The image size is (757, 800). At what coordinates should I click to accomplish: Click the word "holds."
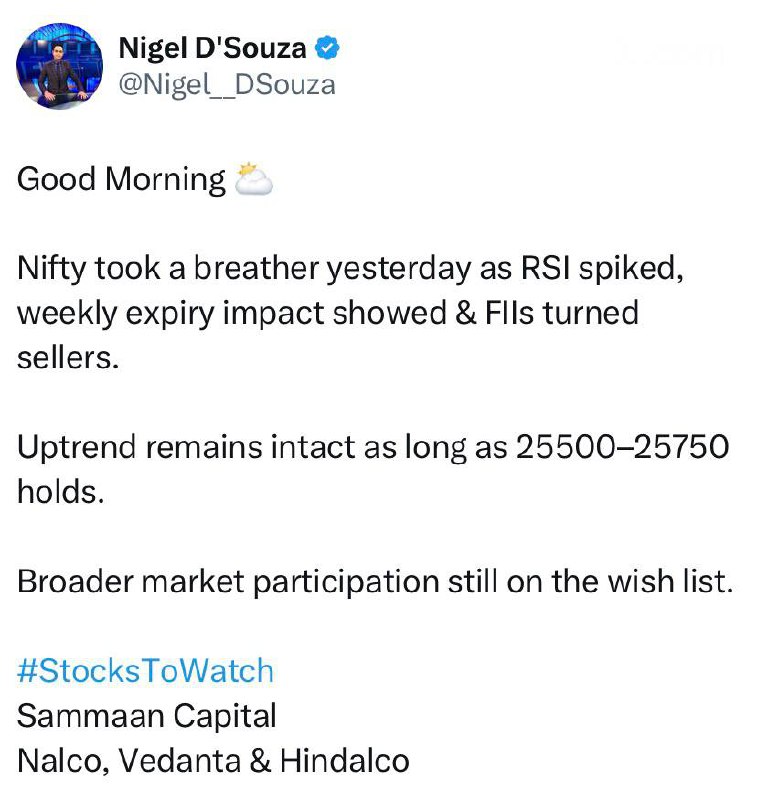(60, 492)
